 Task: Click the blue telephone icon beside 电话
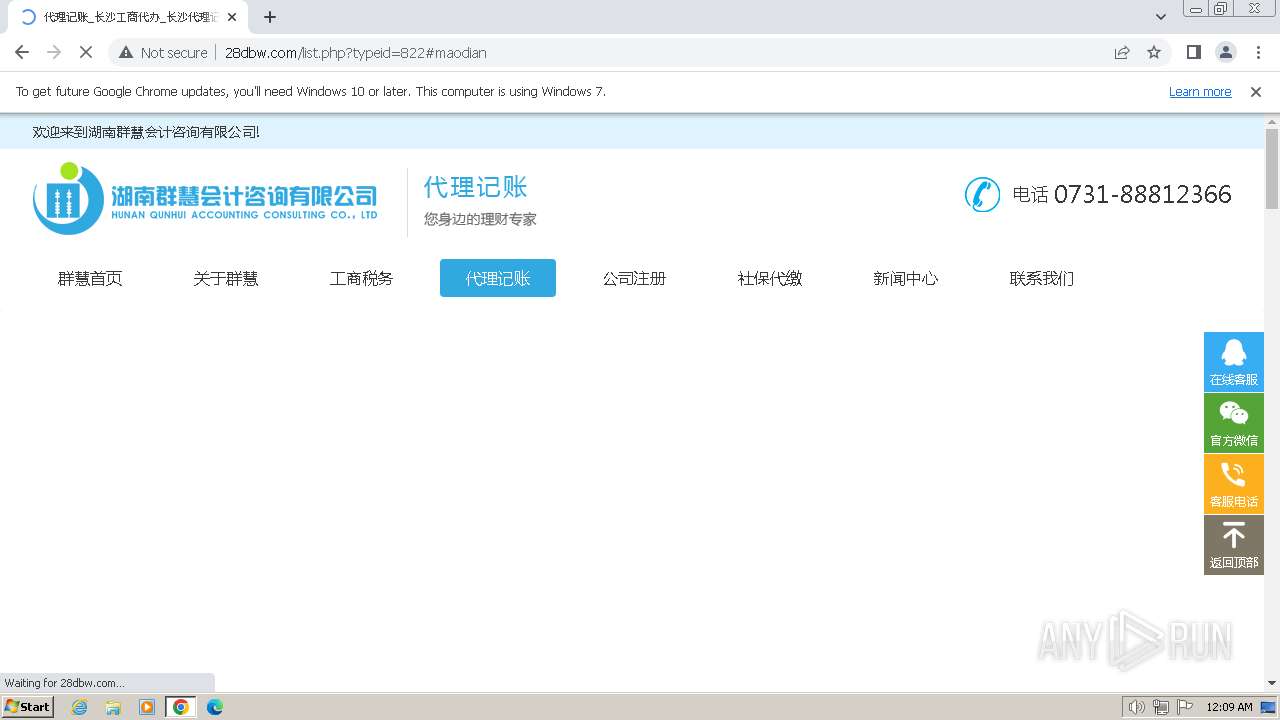[x=982, y=194]
